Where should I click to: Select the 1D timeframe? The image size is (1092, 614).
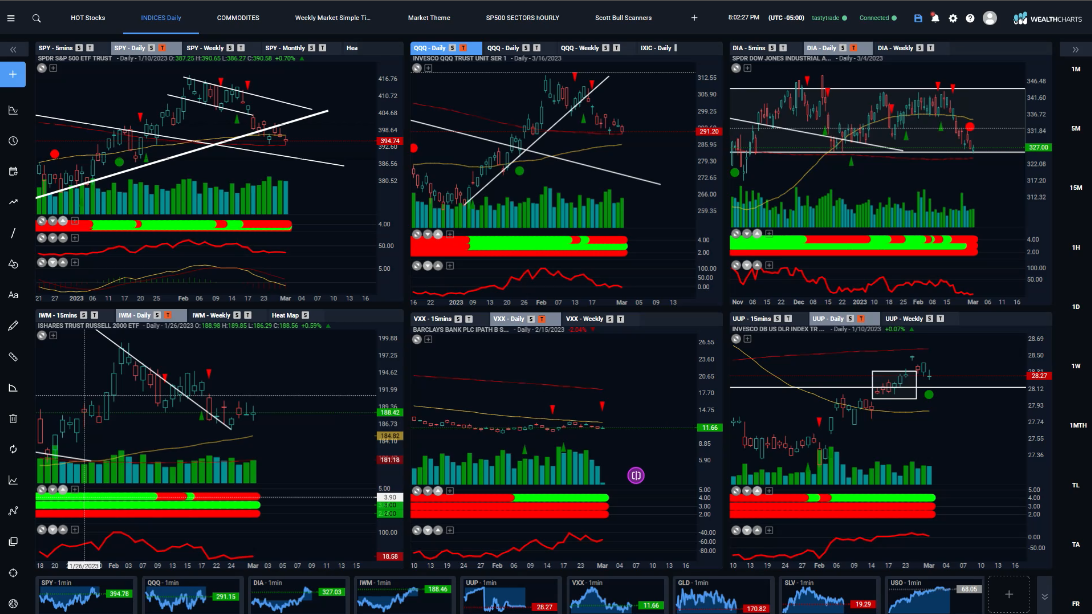coord(1076,307)
